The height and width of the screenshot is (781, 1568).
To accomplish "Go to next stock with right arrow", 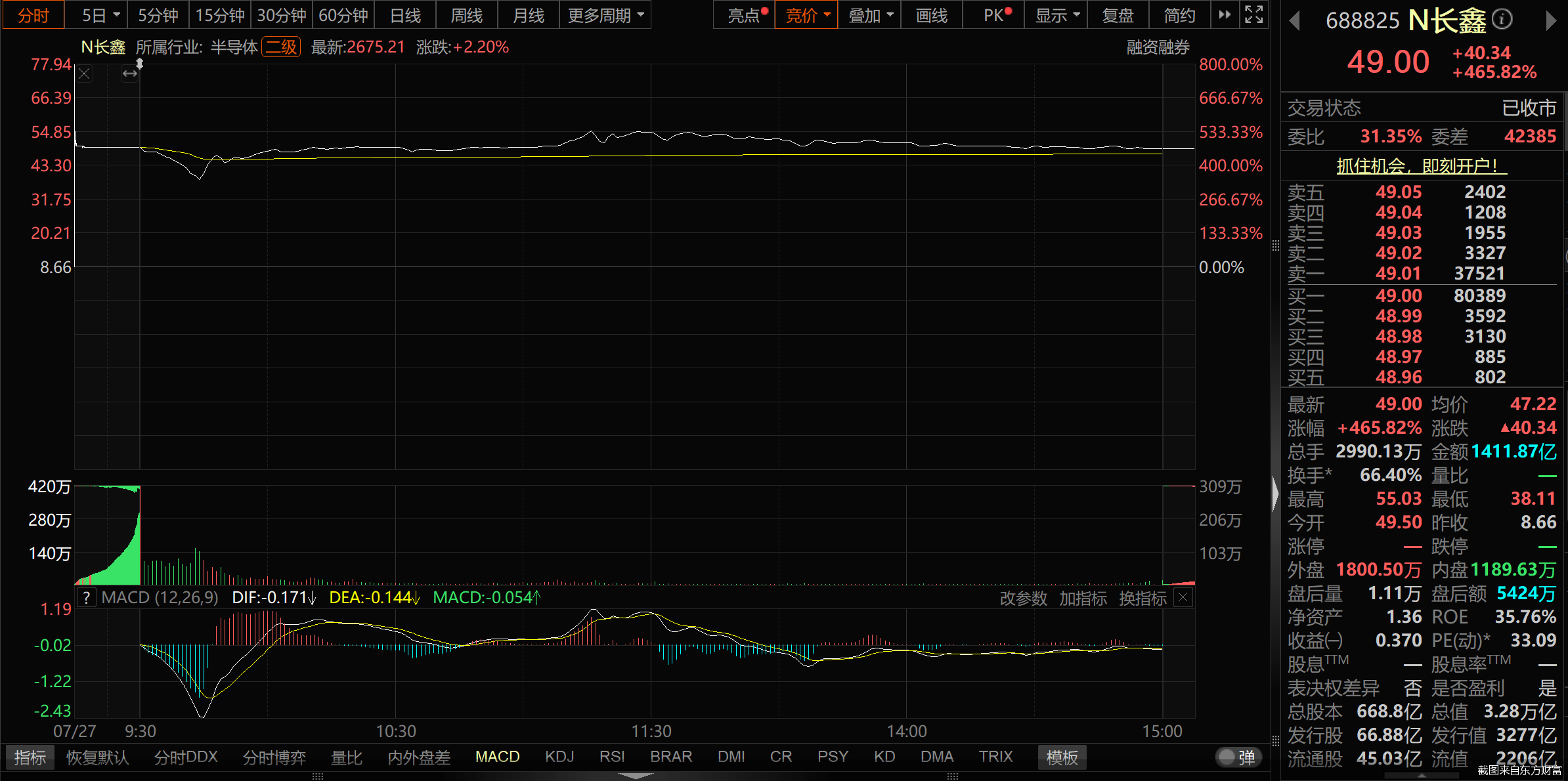I will tap(1550, 21).
